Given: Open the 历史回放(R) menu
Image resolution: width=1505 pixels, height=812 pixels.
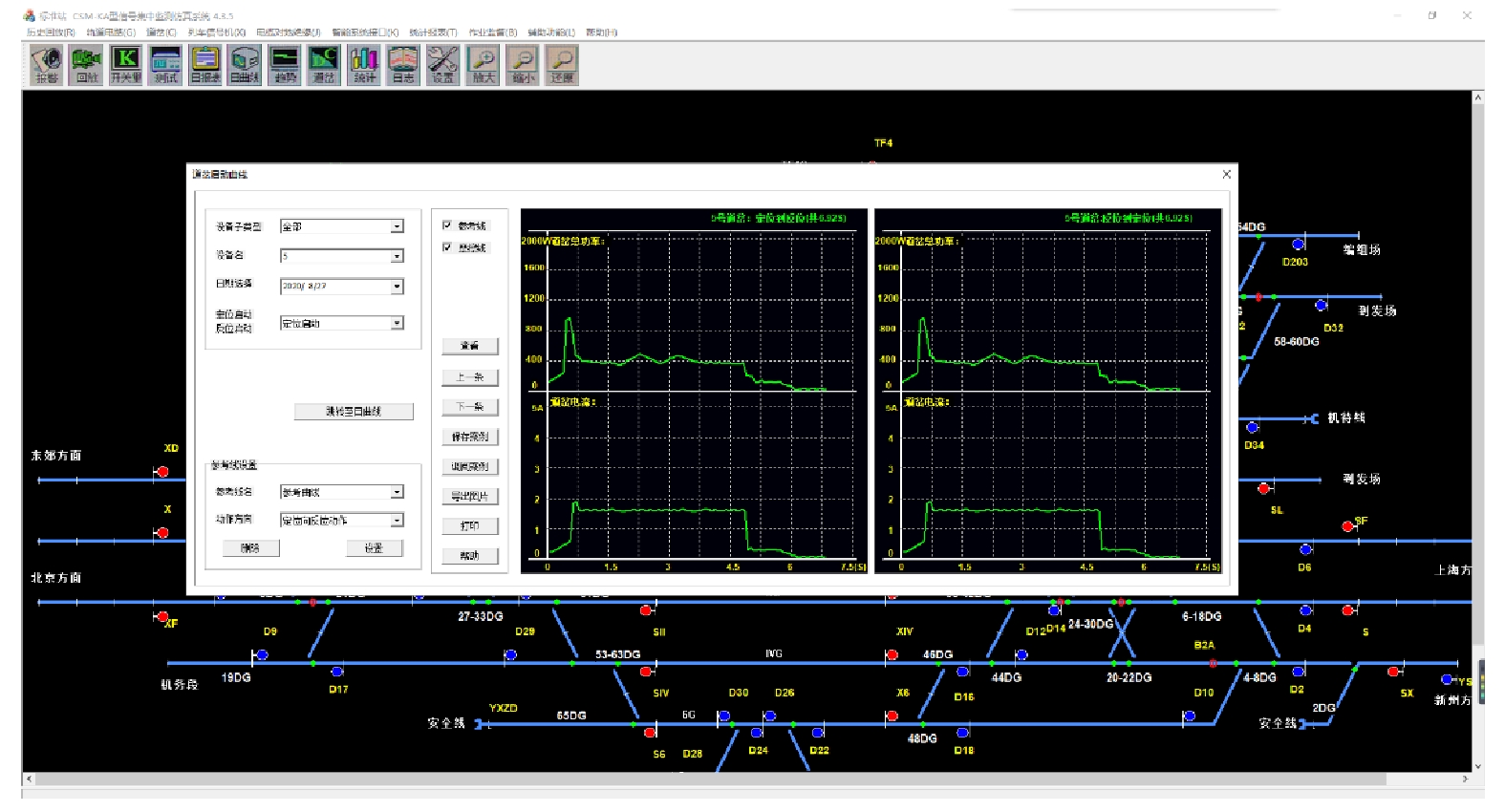Looking at the screenshot, I should coord(51,32).
